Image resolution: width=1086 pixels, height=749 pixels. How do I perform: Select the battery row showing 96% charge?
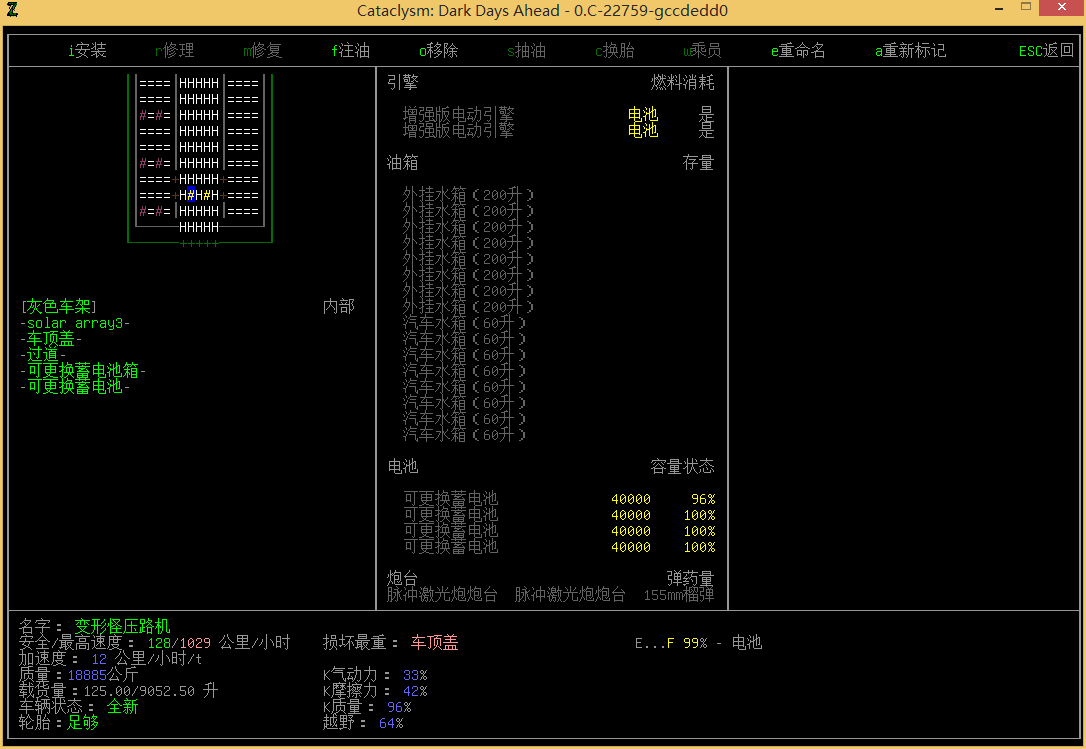(x=559, y=499)
